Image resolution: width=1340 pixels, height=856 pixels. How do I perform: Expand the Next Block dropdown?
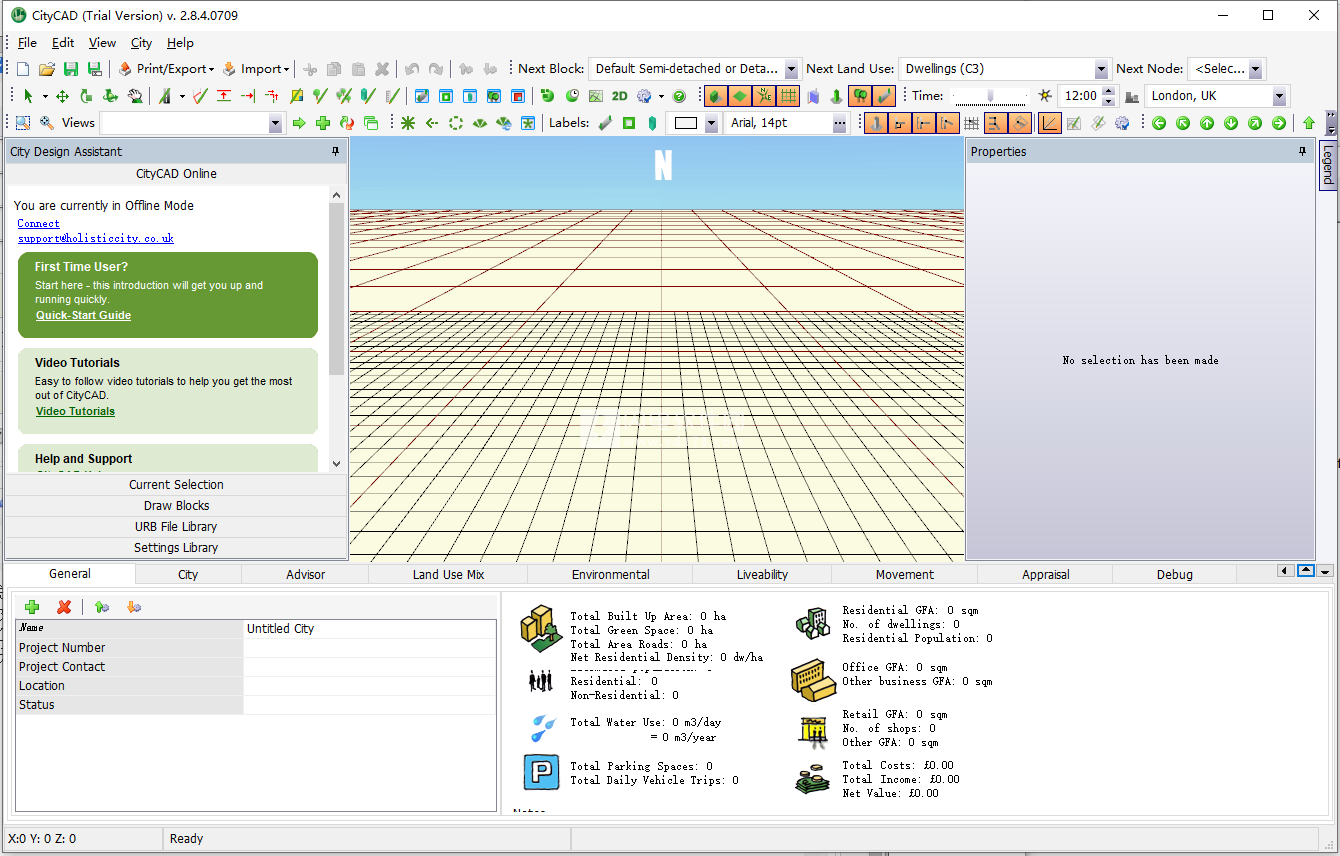tap(791, 69)
